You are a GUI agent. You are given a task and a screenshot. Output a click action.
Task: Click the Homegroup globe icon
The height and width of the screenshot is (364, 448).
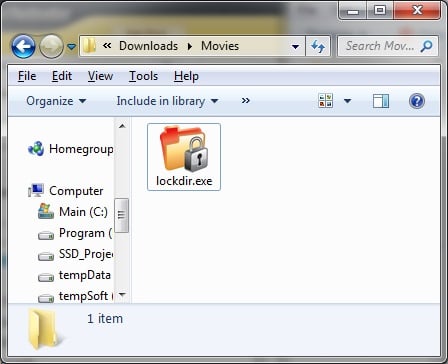click(x=36, y=149)
